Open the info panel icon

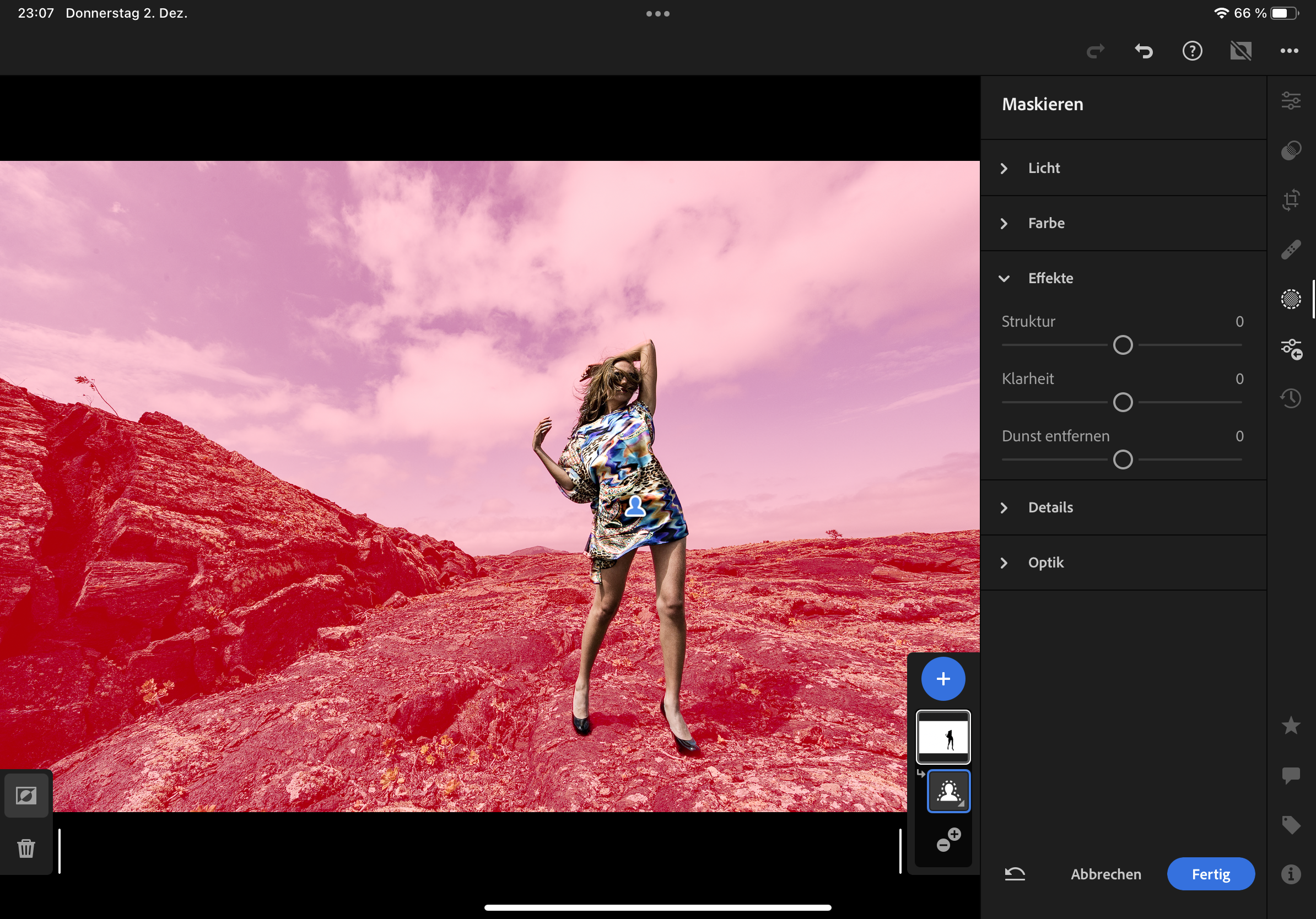tap(1291, 874)
